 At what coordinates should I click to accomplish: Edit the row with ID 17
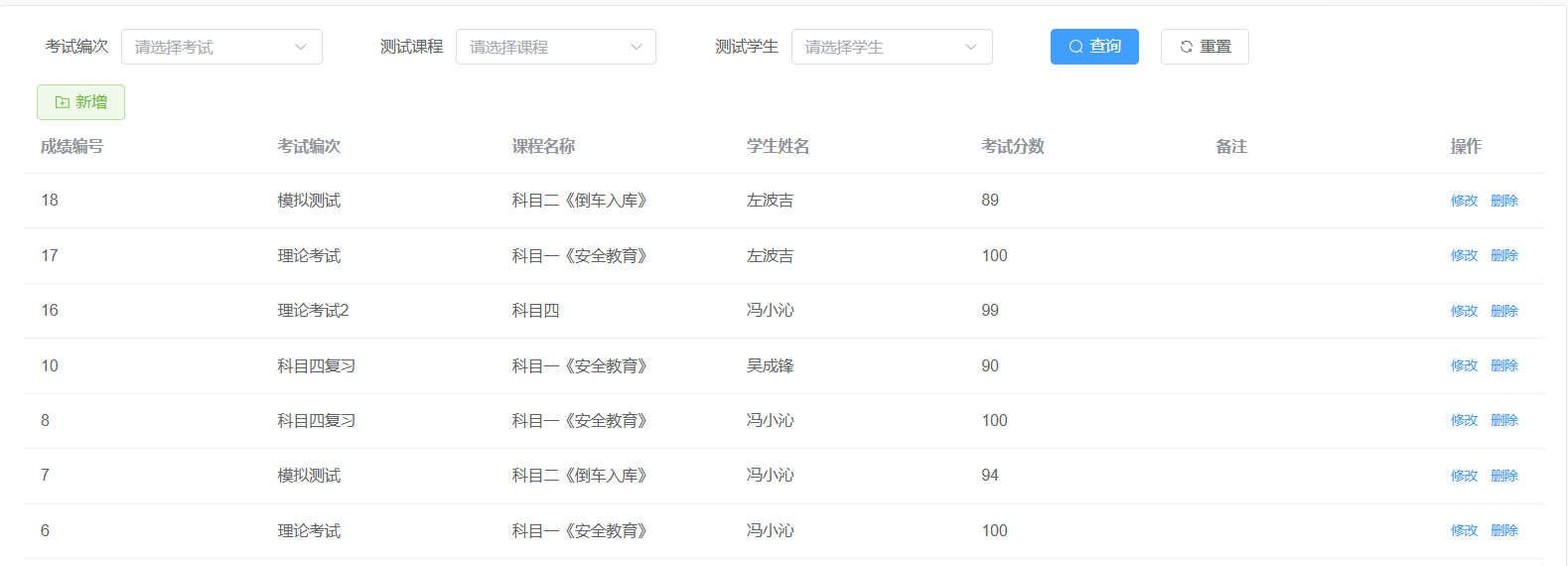[x=1464, y=255]
